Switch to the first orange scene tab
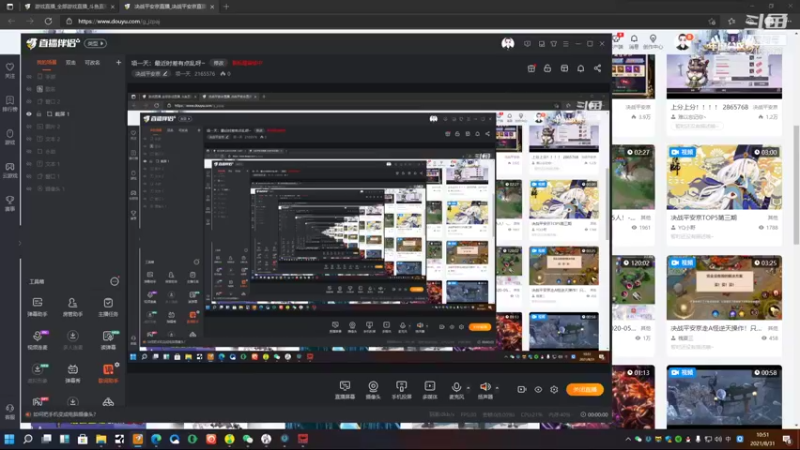800x450 pixels. pyautogui.click(x=46, y=63)
